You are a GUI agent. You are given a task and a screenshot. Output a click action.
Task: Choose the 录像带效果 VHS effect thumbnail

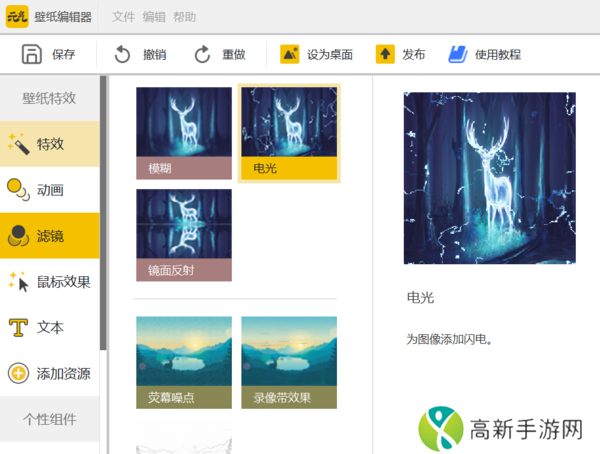[x=289, y=363]
